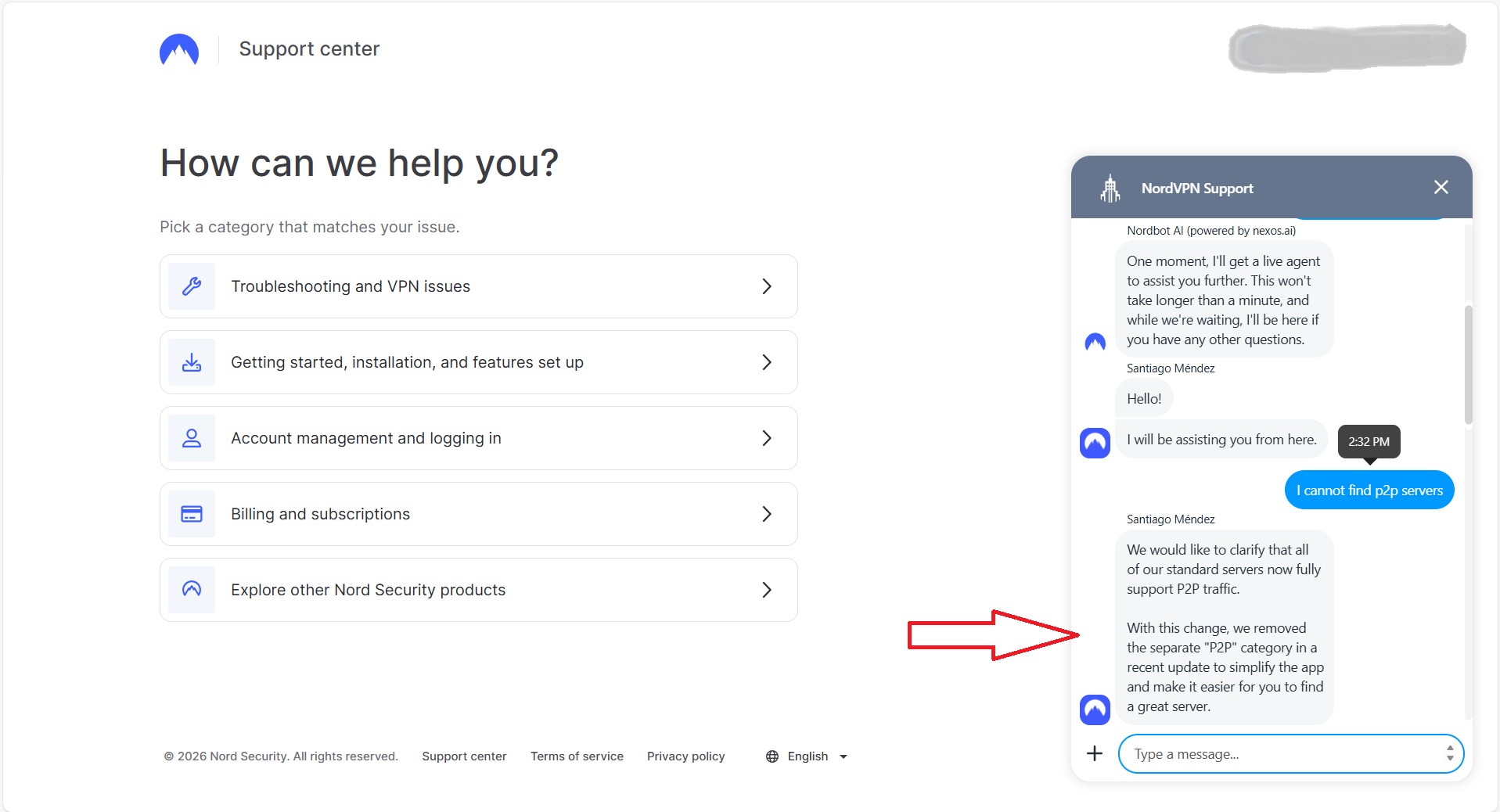Click the building icon in chat header
Viewport: 1500px width, 812px height.
1110,189
